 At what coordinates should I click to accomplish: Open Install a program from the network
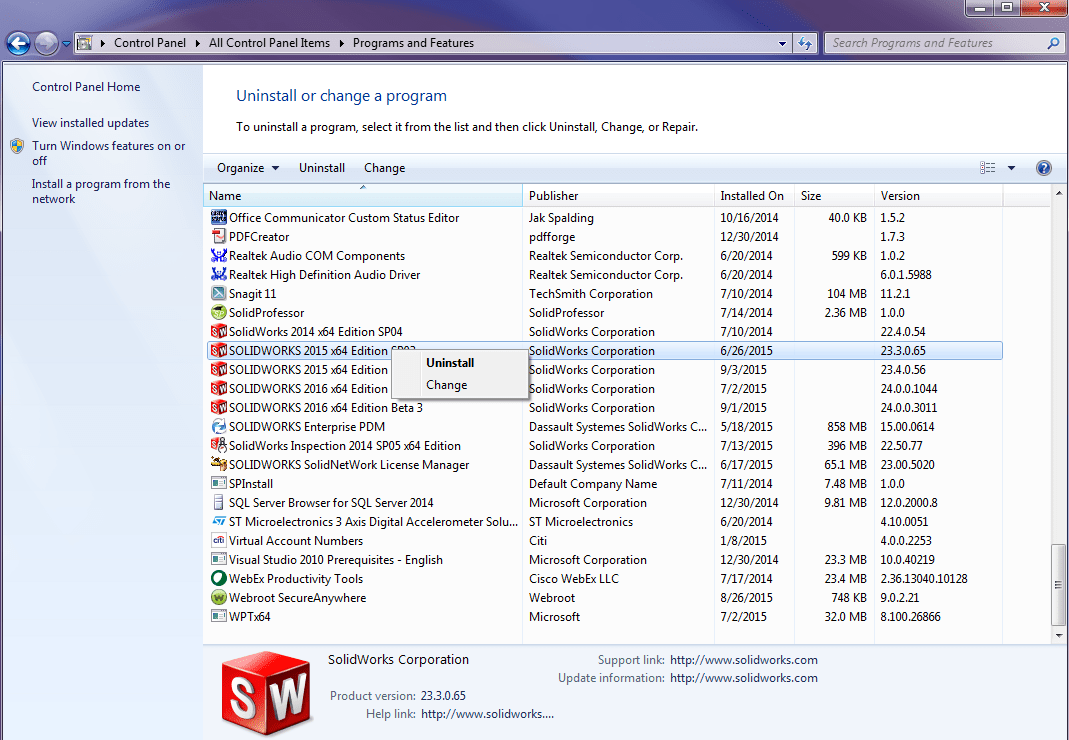click(x=101, y=191)
